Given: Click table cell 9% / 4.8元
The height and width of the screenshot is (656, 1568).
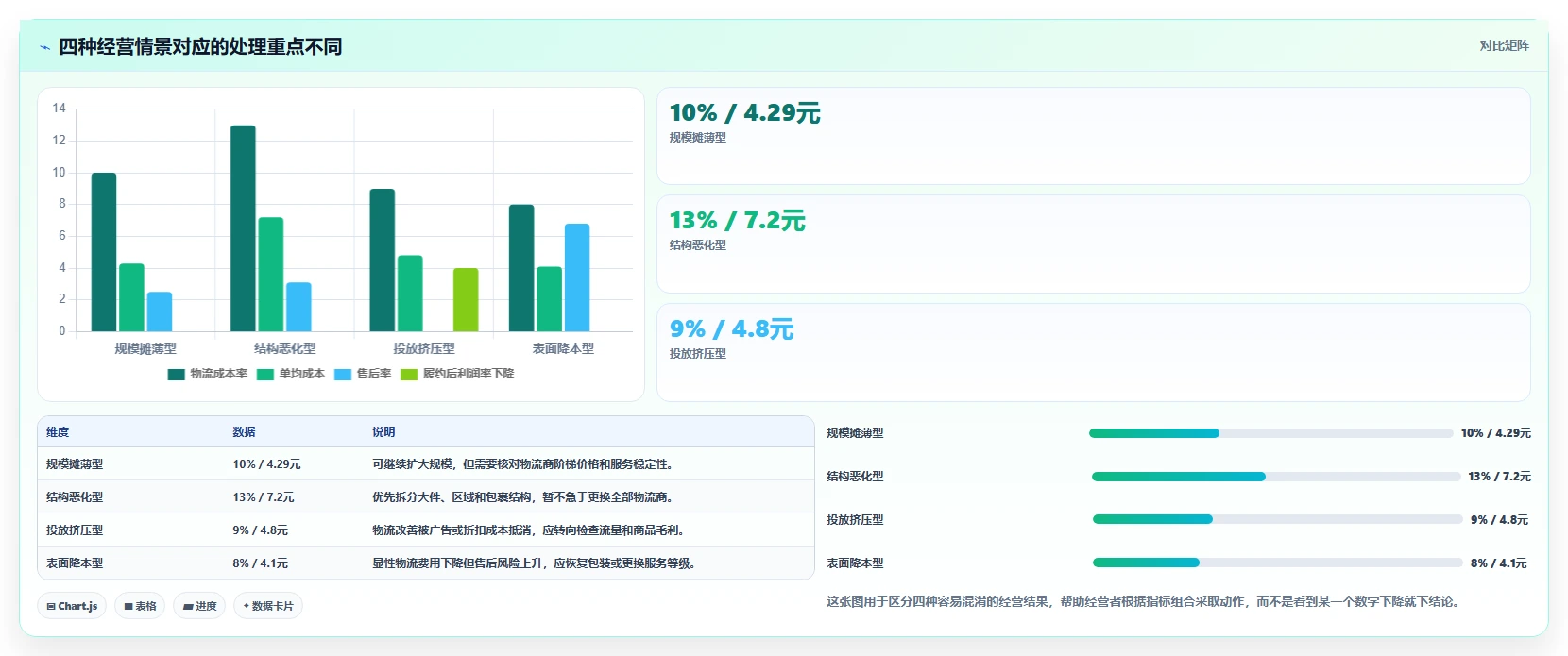Looking at the screenshot, I should (260, 530).
